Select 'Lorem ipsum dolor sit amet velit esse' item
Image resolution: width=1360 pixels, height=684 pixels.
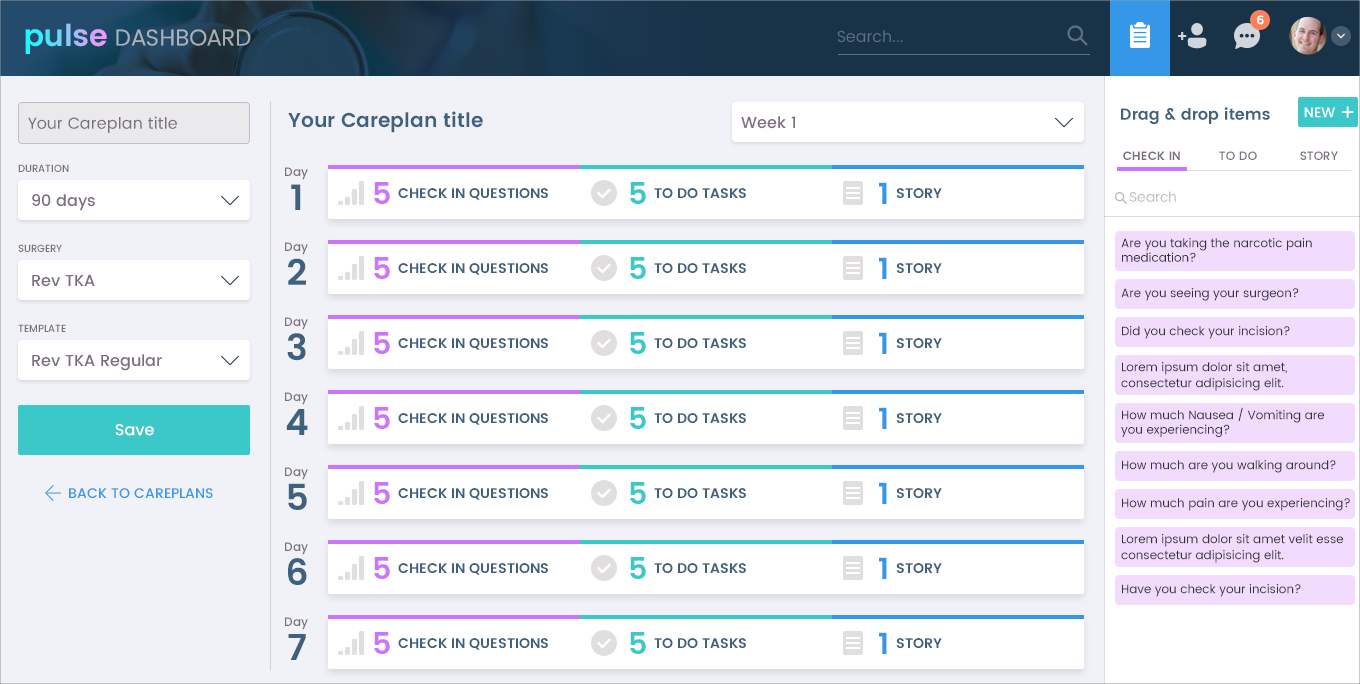click(1234, 547)
